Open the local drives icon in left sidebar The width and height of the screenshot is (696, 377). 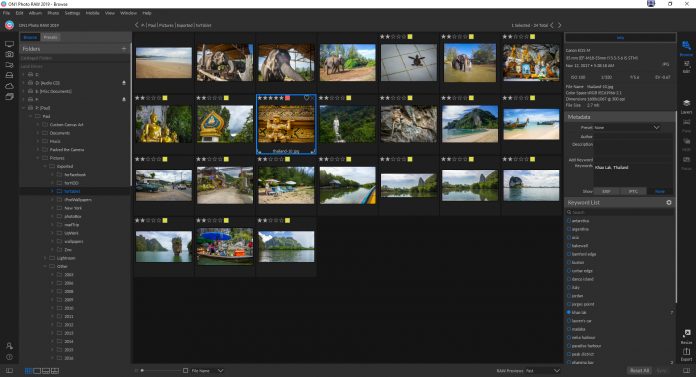pos(9,75)
